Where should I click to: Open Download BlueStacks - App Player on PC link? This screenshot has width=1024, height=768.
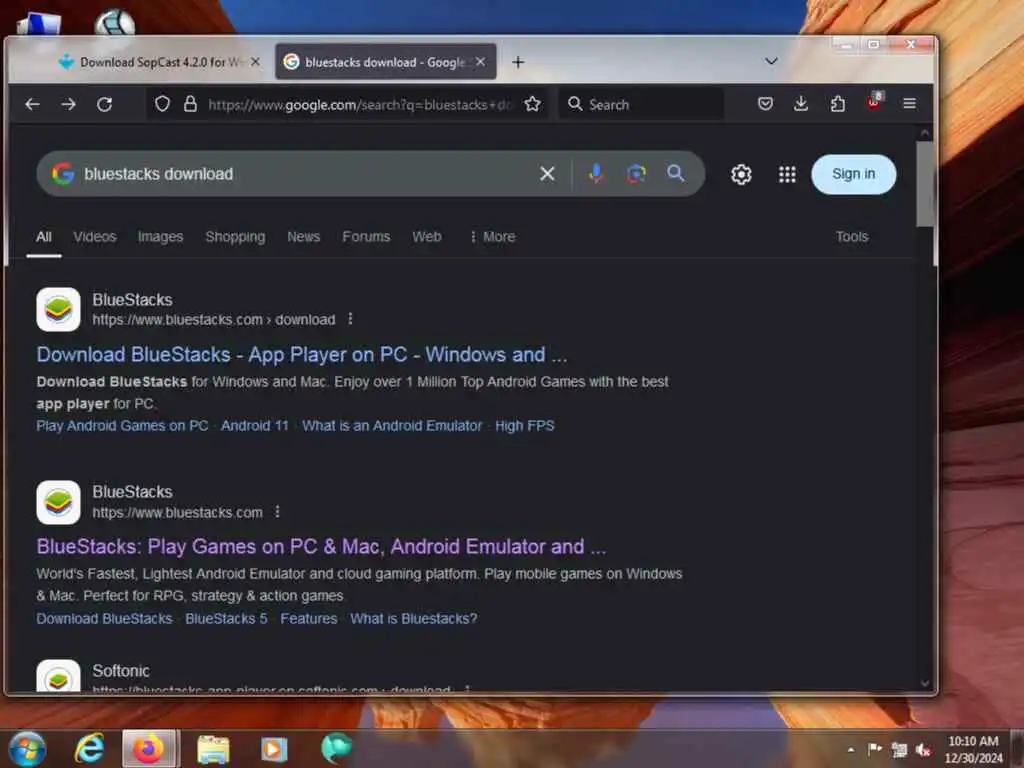tap(302, 354)
